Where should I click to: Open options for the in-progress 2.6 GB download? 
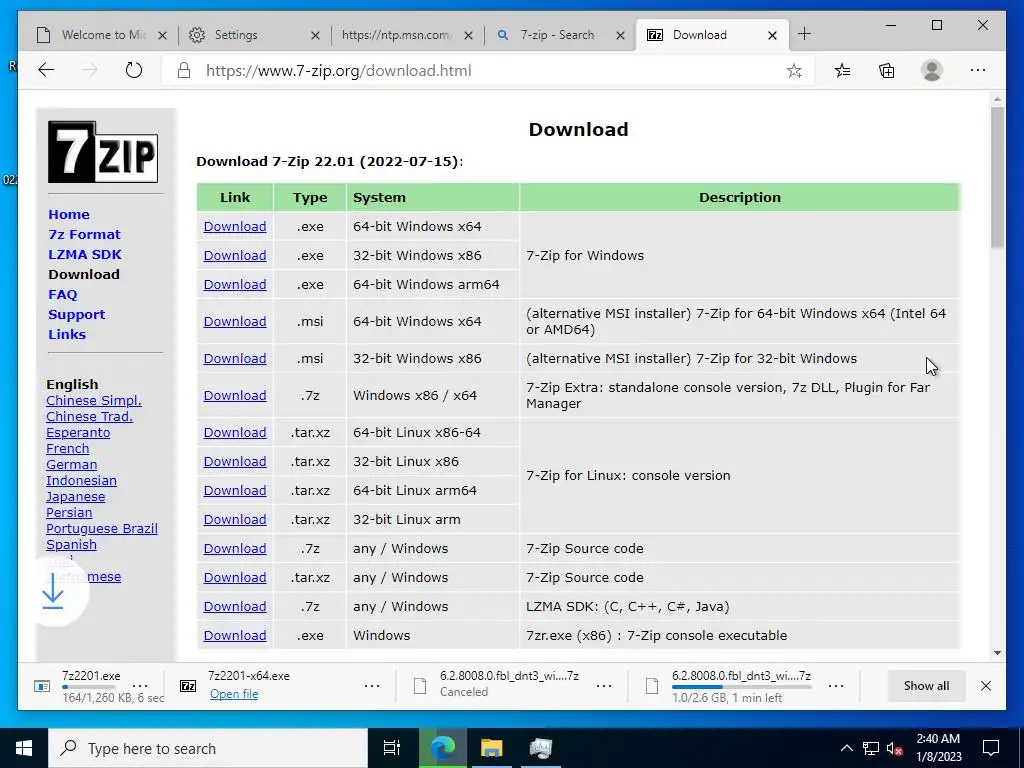coord(836,686)
